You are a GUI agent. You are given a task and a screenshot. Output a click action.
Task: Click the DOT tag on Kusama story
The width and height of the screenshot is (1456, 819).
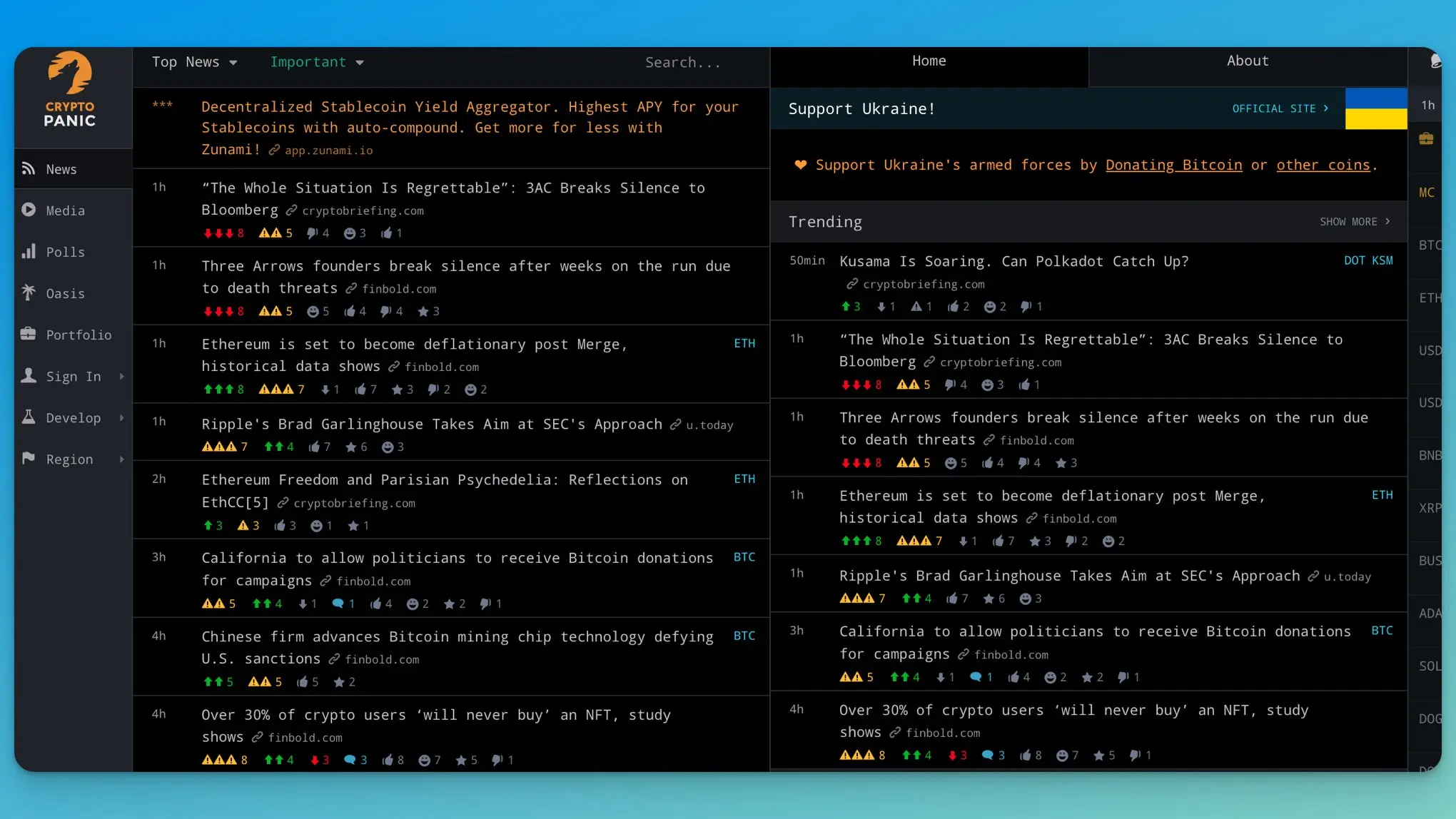click(1354, 260)
